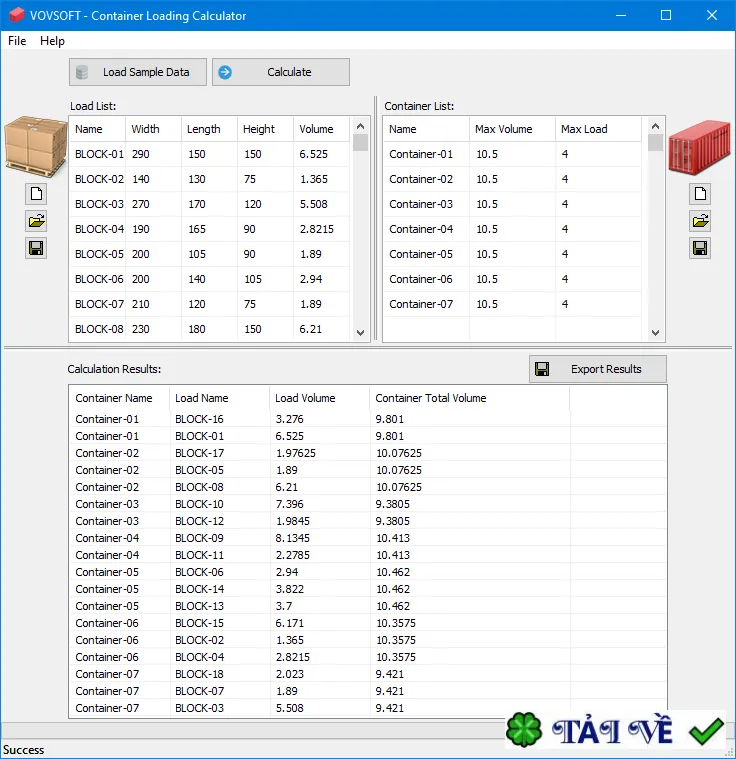Open the Help menu
This screenshot has width=736, height=759.
pyautogui.click(x=52, y=41)
